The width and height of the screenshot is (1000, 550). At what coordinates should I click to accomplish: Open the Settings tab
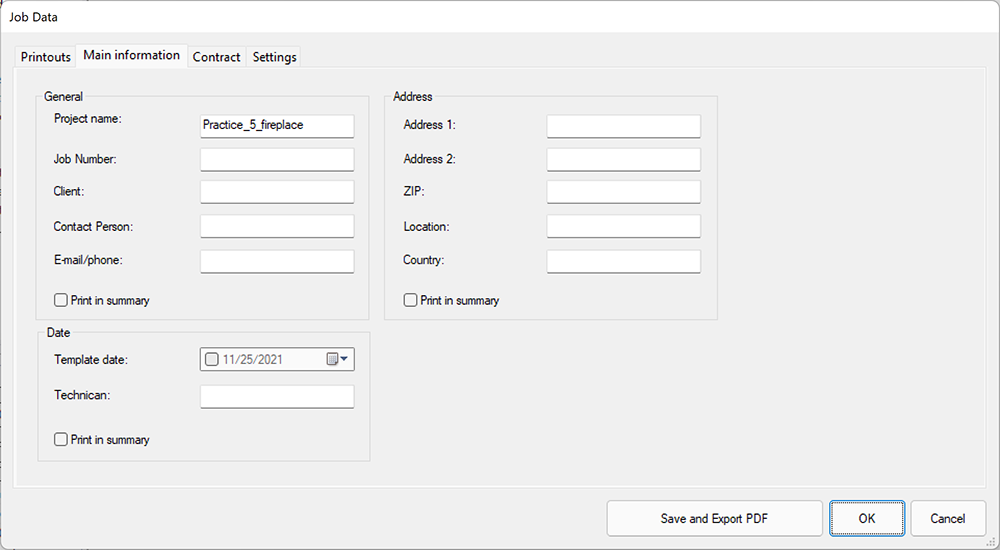click(274, 57)
